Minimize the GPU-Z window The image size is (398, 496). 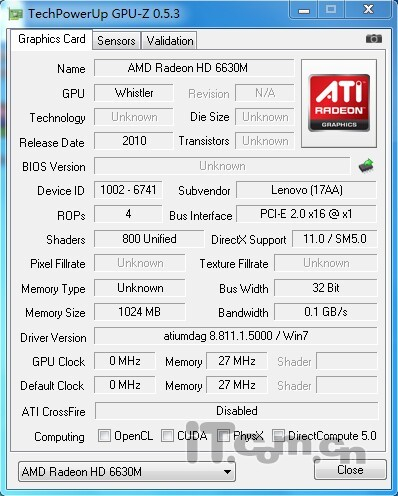[304, 9]
